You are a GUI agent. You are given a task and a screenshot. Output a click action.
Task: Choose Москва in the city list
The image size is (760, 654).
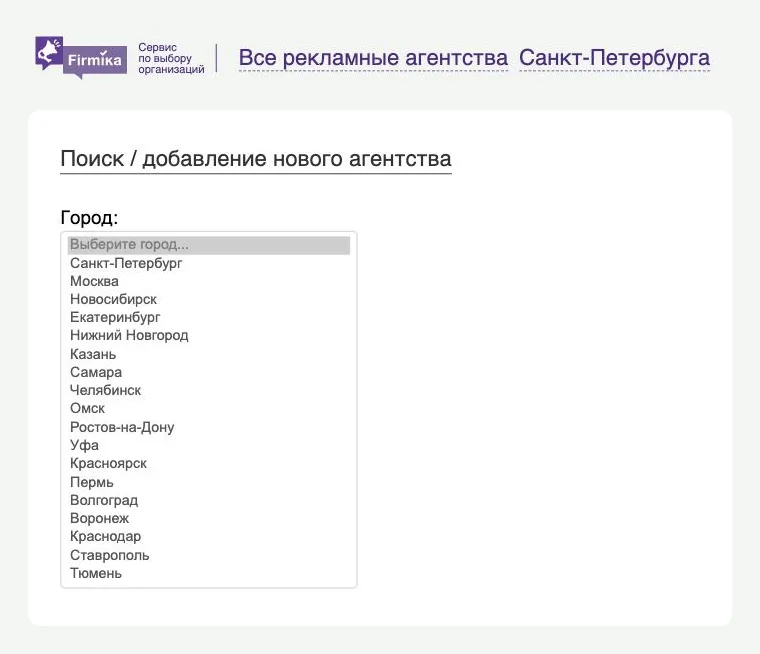click(209, 281)
